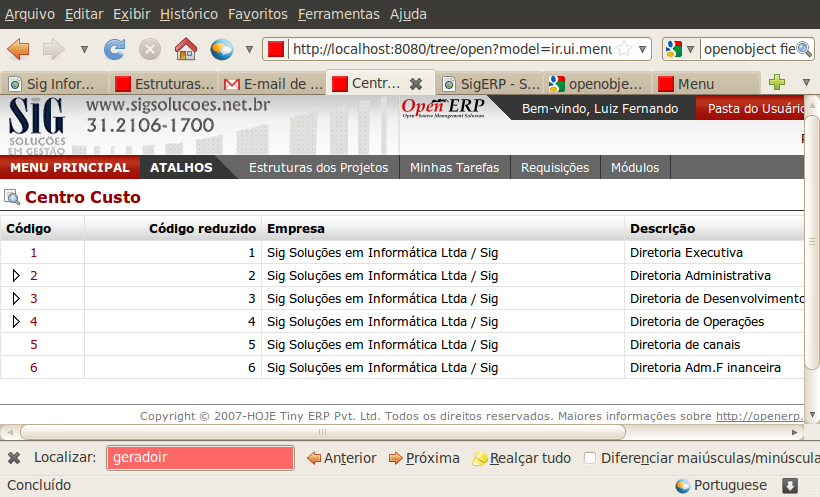Image resolution: width=820 pixels, height=497 pixels.
Task: Open Minhas Tarefas shortcut
Action: click(x=454, y=167)
